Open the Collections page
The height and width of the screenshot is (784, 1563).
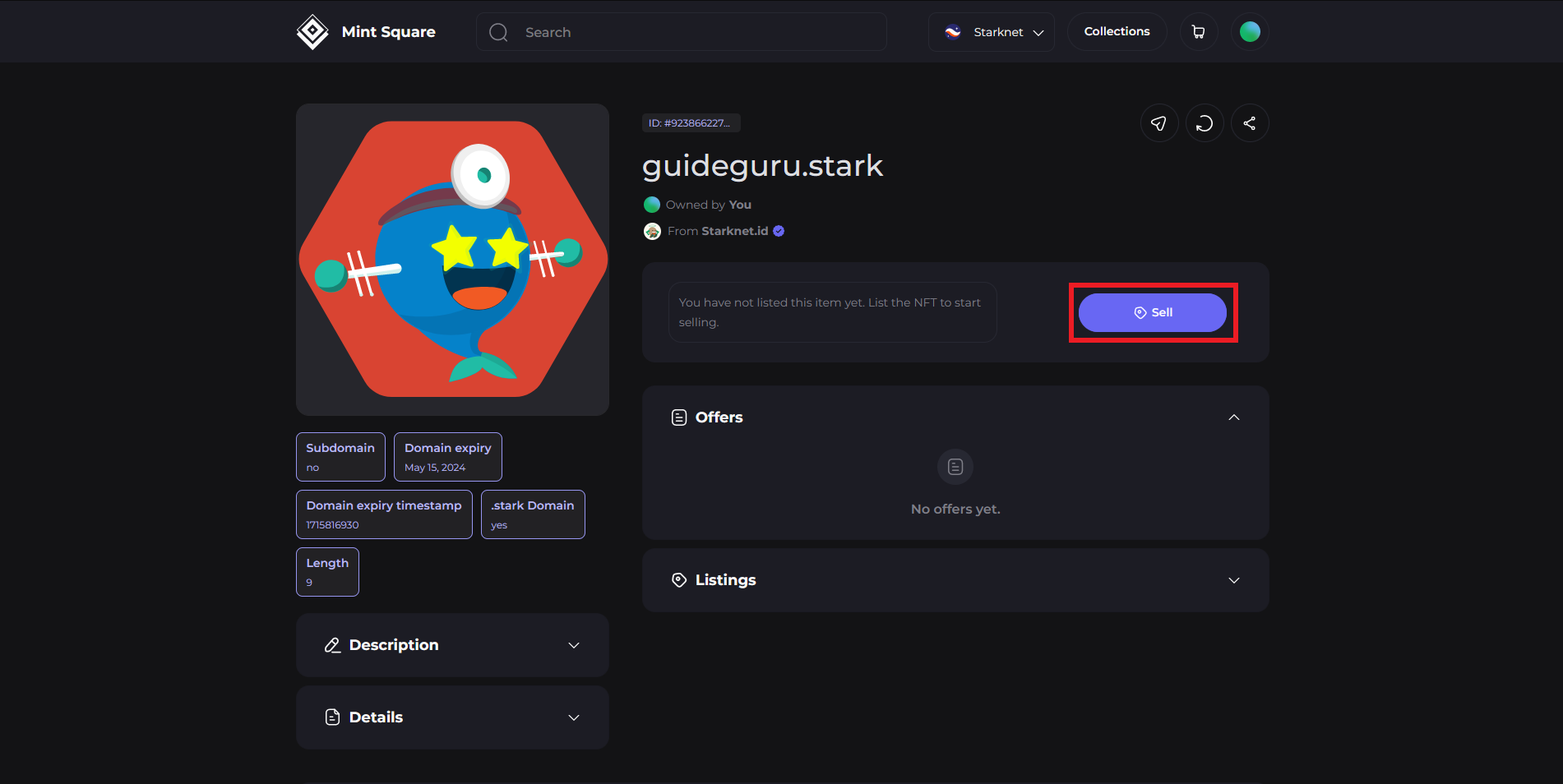(1117, 31)
